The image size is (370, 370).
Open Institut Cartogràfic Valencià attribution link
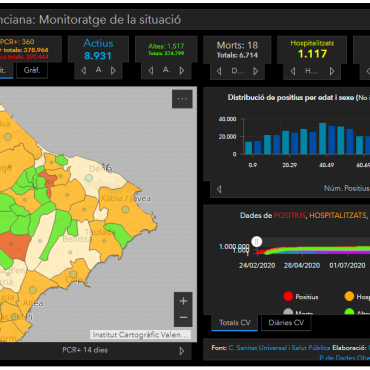pos(141,335)
